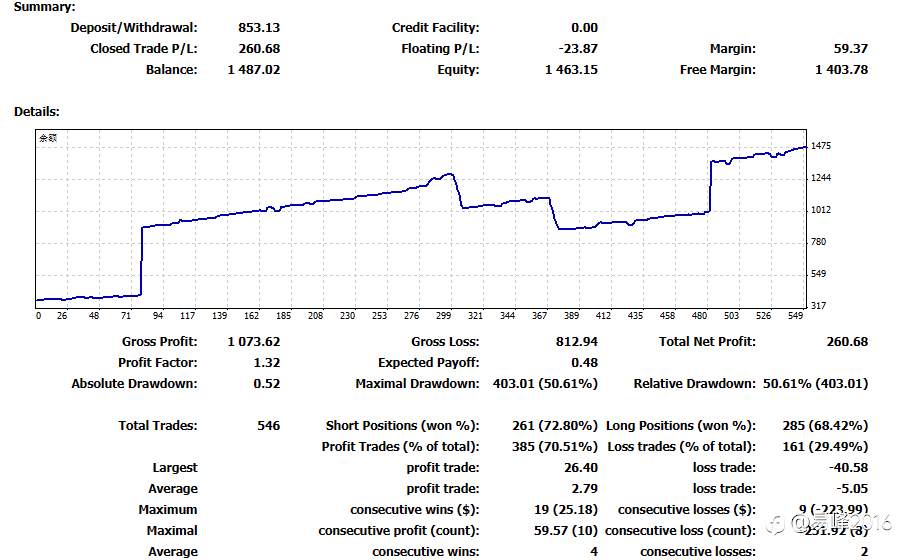902x560 pixels.
Task: Click the 'Maximal Drawdown:' label
Action: coord(417,384)
